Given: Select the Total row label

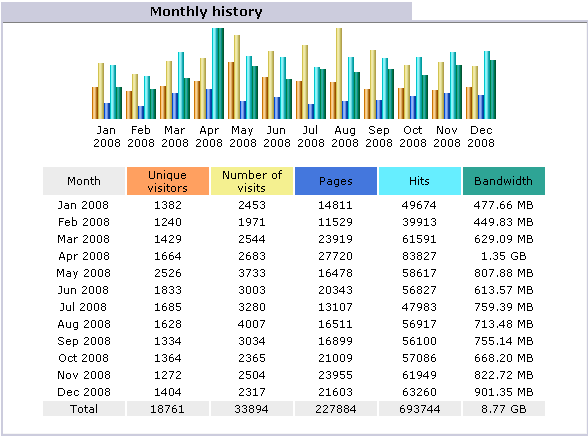Looking at the screenshot, I should point(84,409).
